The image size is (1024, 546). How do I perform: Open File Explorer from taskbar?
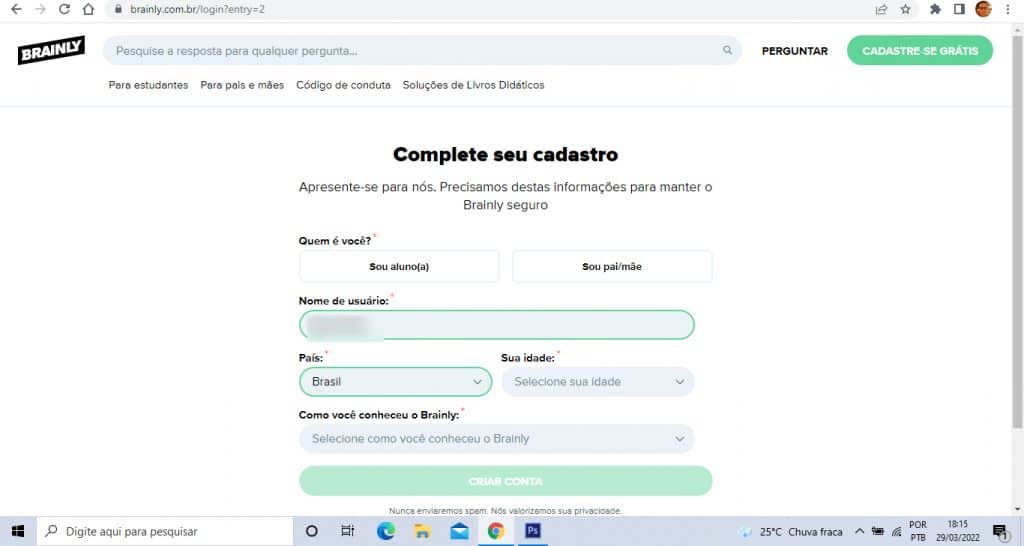tap(422, 531)
